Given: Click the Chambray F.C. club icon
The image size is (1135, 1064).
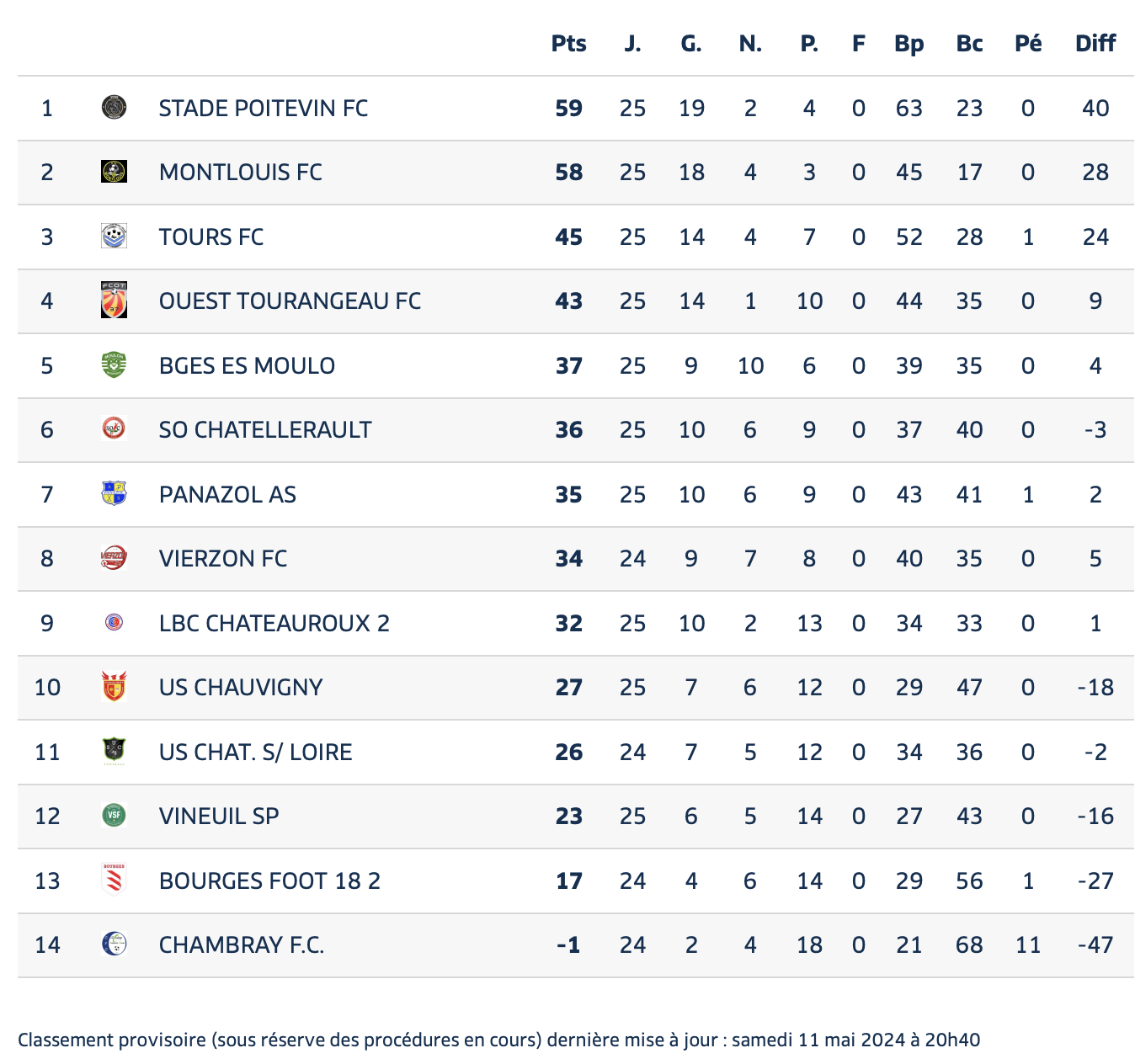Looking at the screenshot, I should coord(114,944).
